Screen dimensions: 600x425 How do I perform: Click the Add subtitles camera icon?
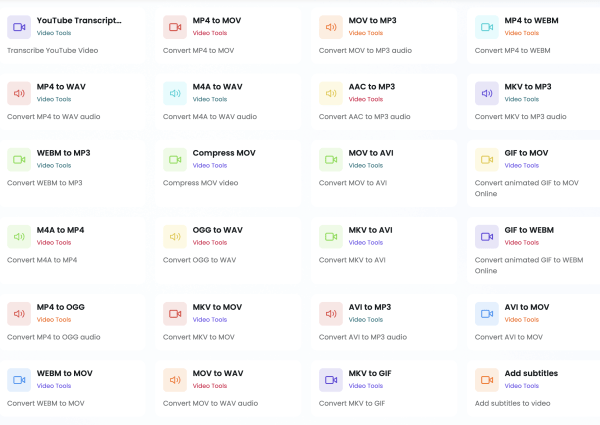487,380
